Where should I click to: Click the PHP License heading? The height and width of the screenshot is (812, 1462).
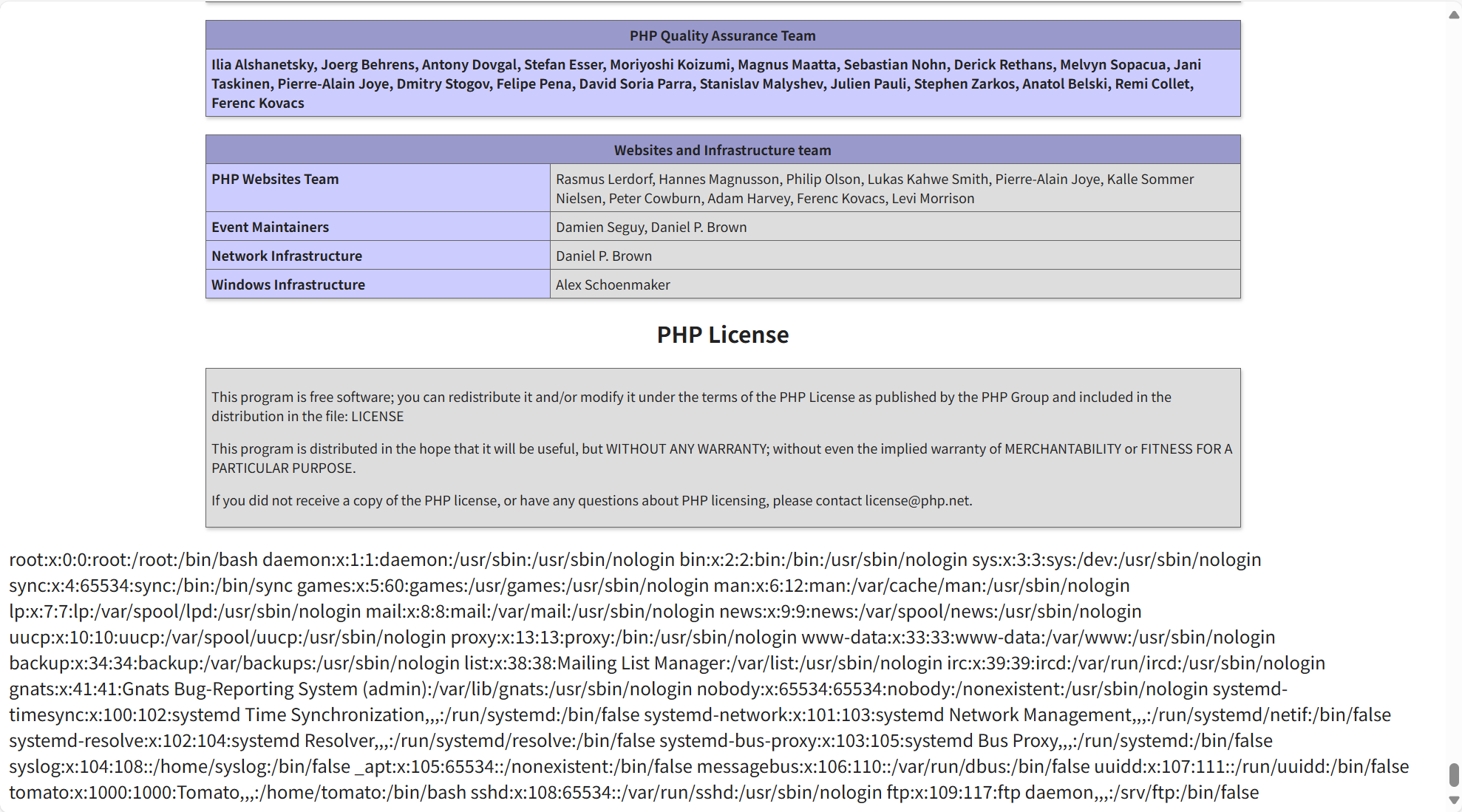(x=722, y=335)
